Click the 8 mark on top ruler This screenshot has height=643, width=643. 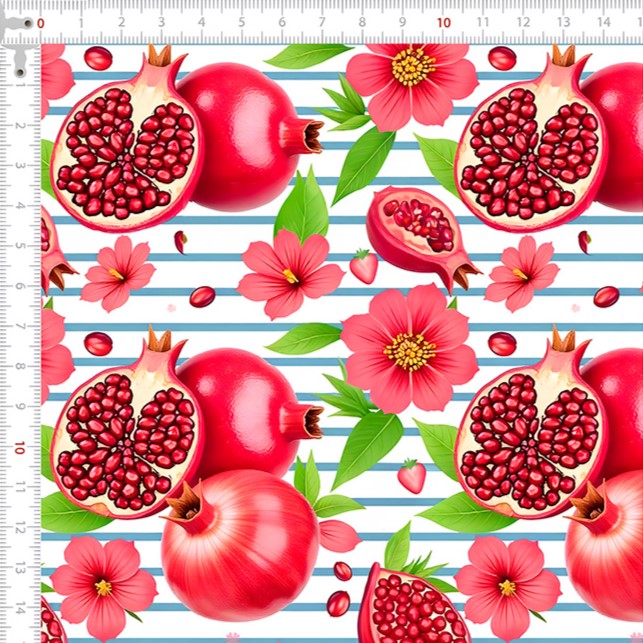click(363, 22)
